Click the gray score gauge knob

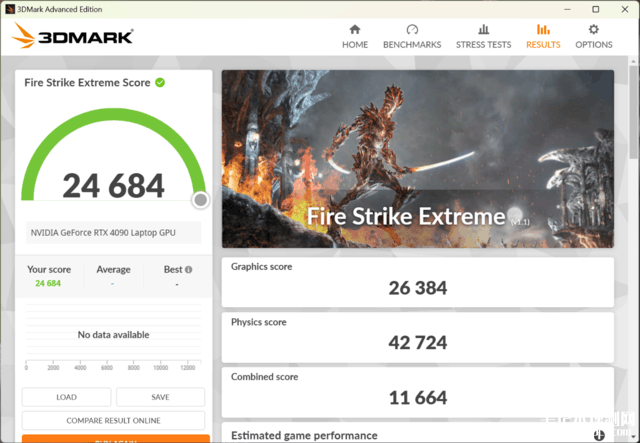pyautogui.click(x=200, y=200)
